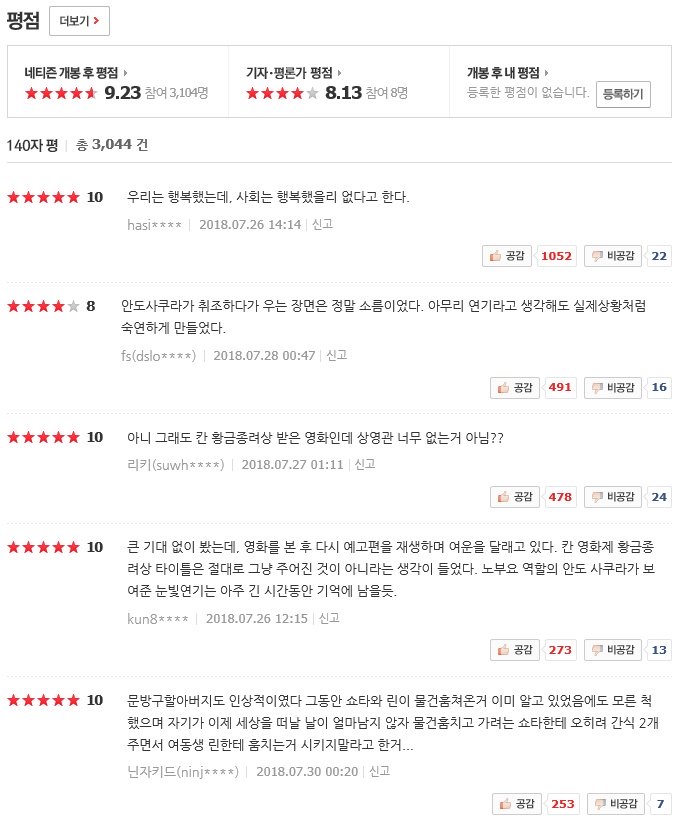Open the 더보기 button next to 평점
The image size is (678, 825).
(79, 21)
